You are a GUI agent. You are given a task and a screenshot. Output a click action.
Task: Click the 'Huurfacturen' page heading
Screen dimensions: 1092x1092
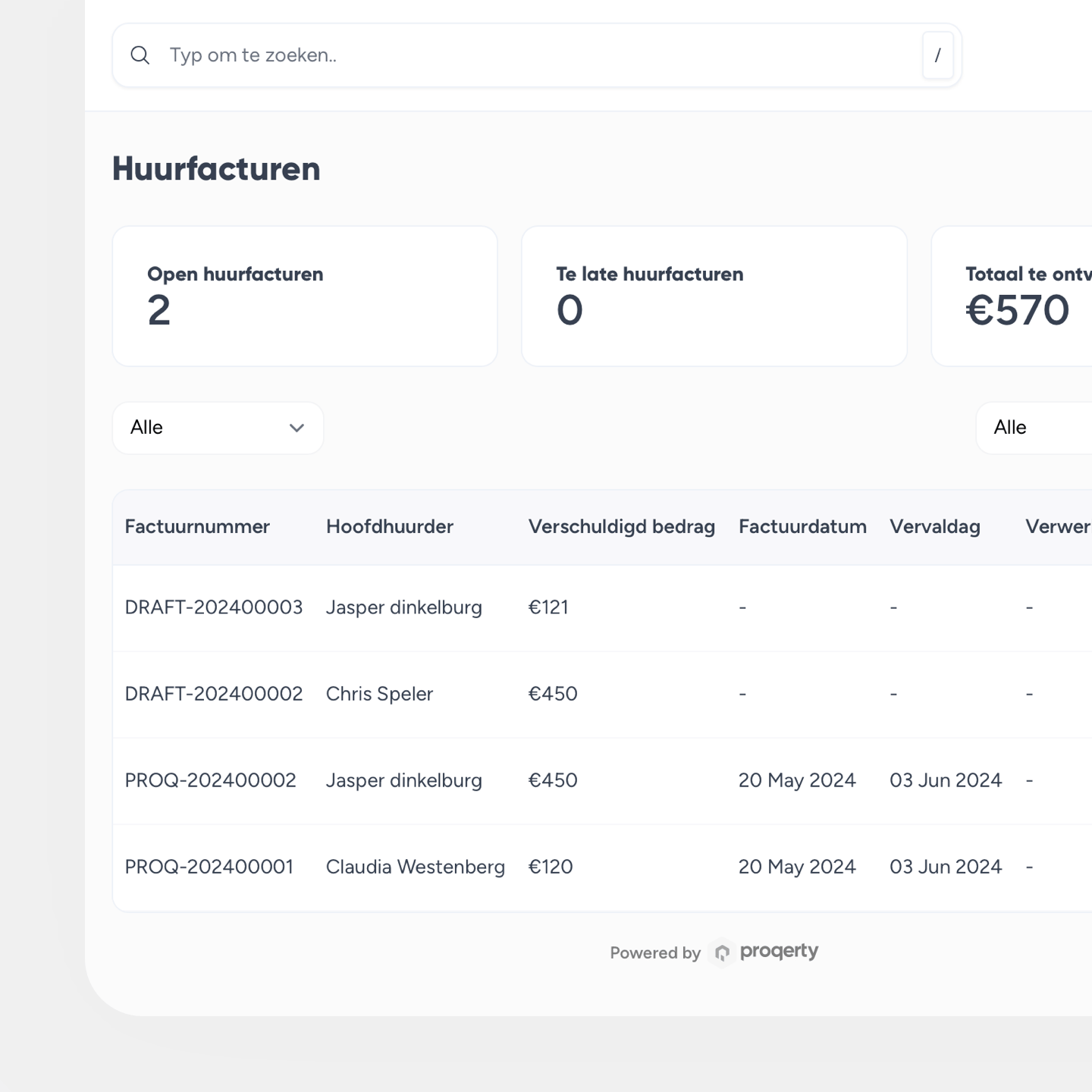click(216, 168)
